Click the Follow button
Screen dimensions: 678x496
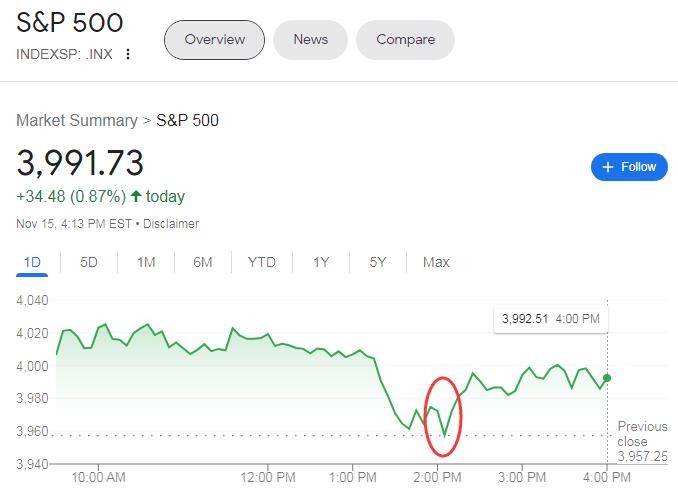click(x=629, y=167)
